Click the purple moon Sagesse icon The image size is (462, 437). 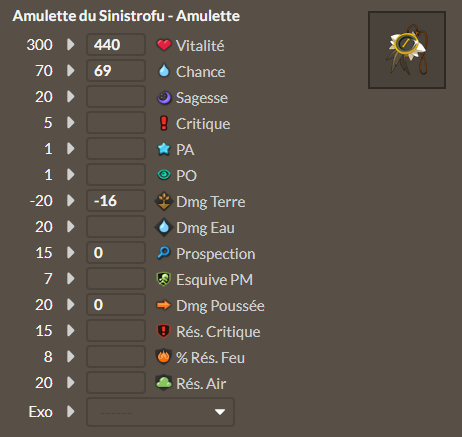tap(164, 98)
